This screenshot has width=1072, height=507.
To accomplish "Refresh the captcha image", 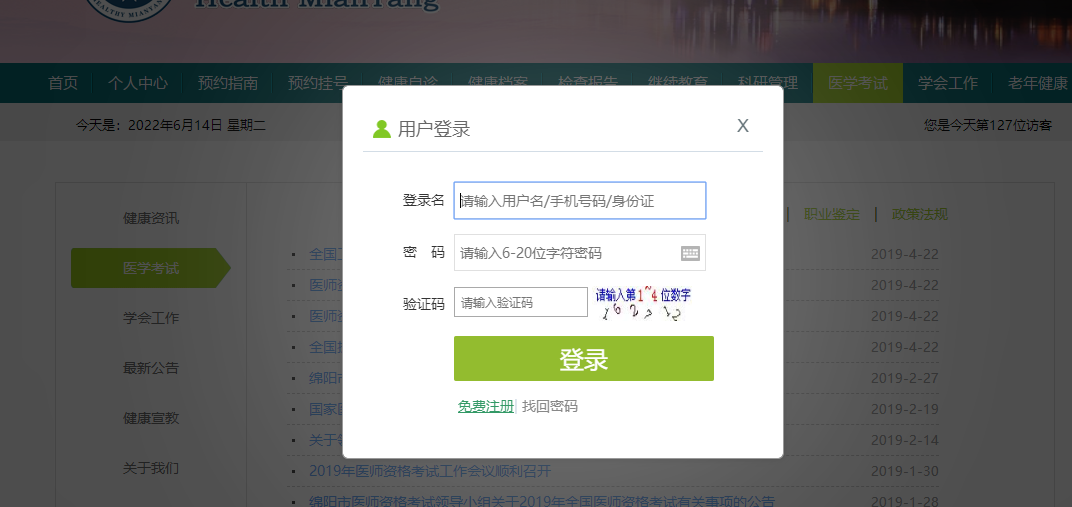I will pos(642,304).
